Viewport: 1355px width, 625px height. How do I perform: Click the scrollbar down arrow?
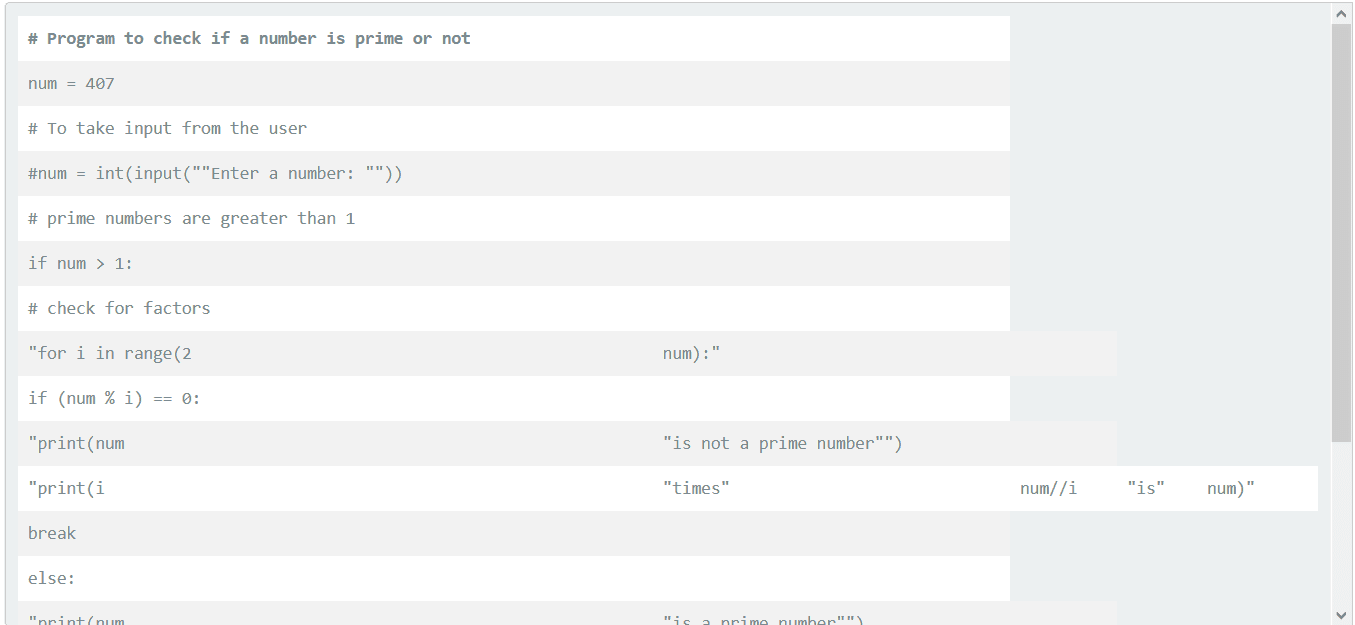(x=1341, y=614)
